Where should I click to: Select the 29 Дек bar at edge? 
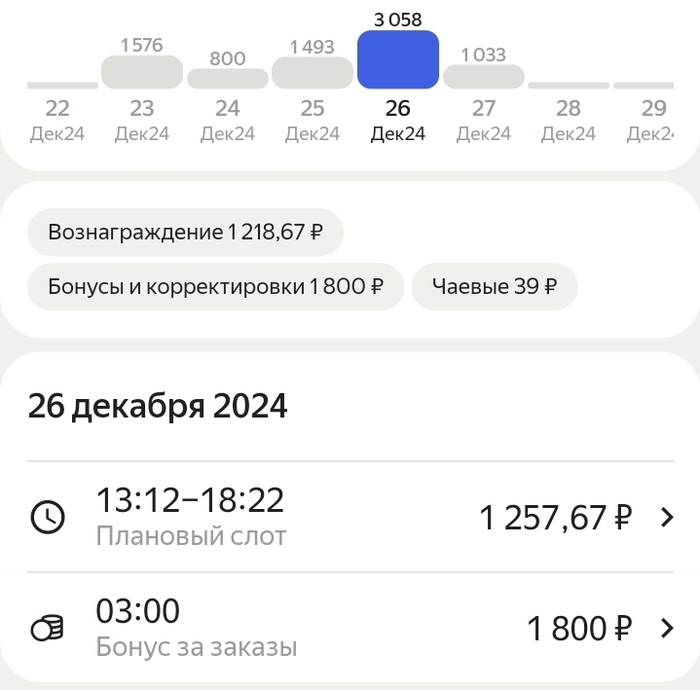pyautogui.click(x=655, y=85)
